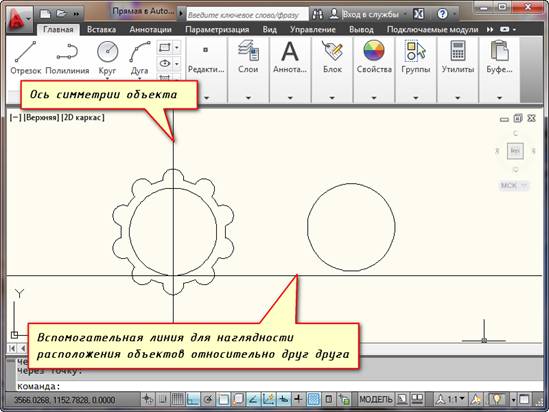Click the ViewCube top face
This screenshot has width=549, height=412.
515,151
